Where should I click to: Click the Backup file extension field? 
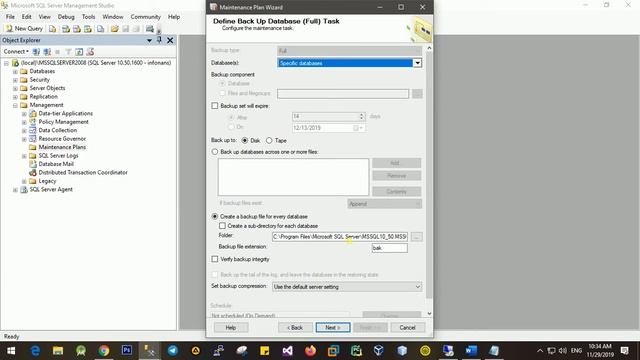[x=389, y=248]
